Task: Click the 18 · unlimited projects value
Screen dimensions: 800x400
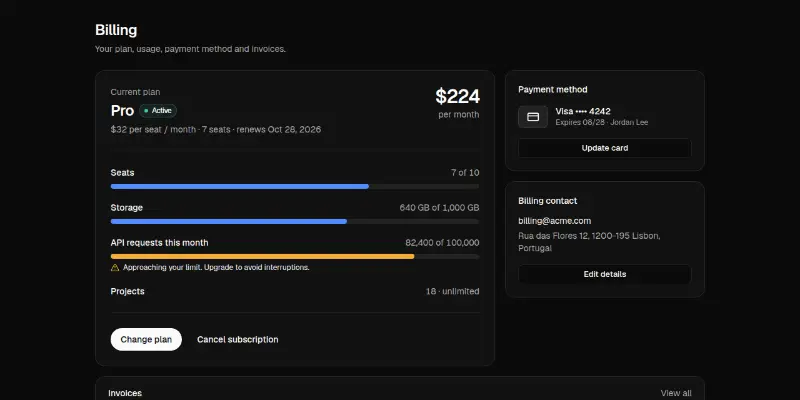Action: point(453,291)
